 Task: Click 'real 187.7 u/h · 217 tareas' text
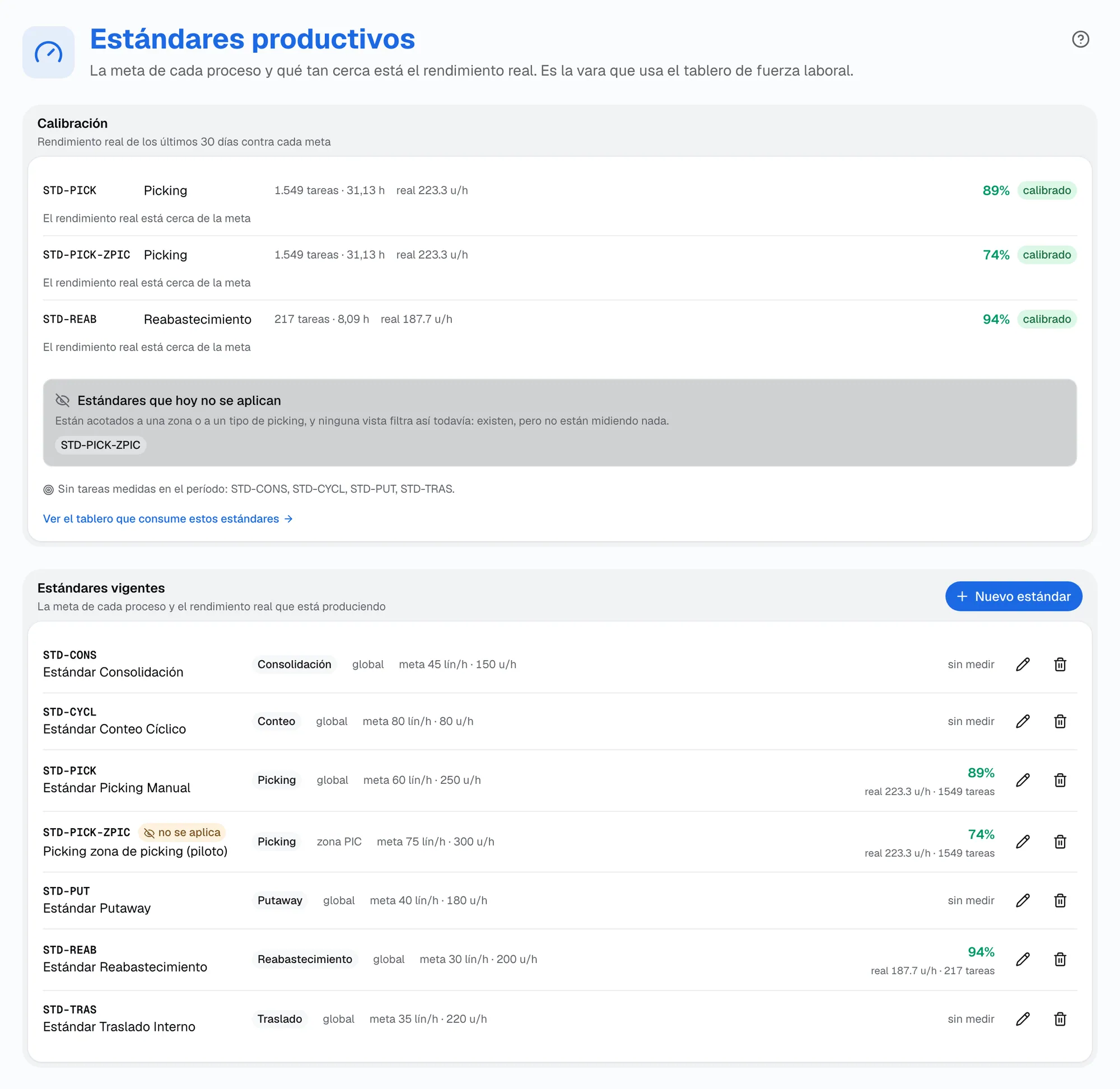click(x=932, y=971)
